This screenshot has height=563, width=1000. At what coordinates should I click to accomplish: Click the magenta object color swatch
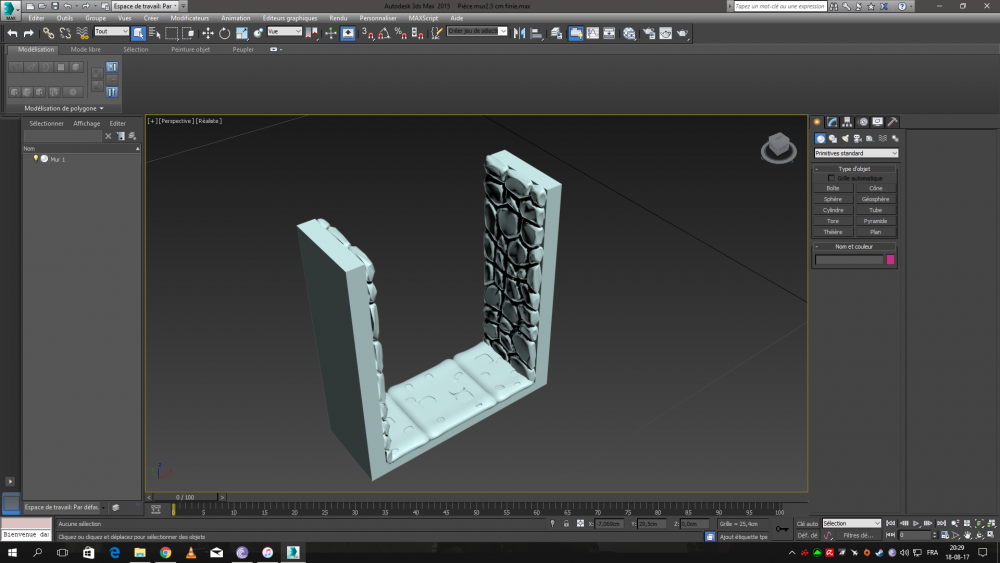890,260
